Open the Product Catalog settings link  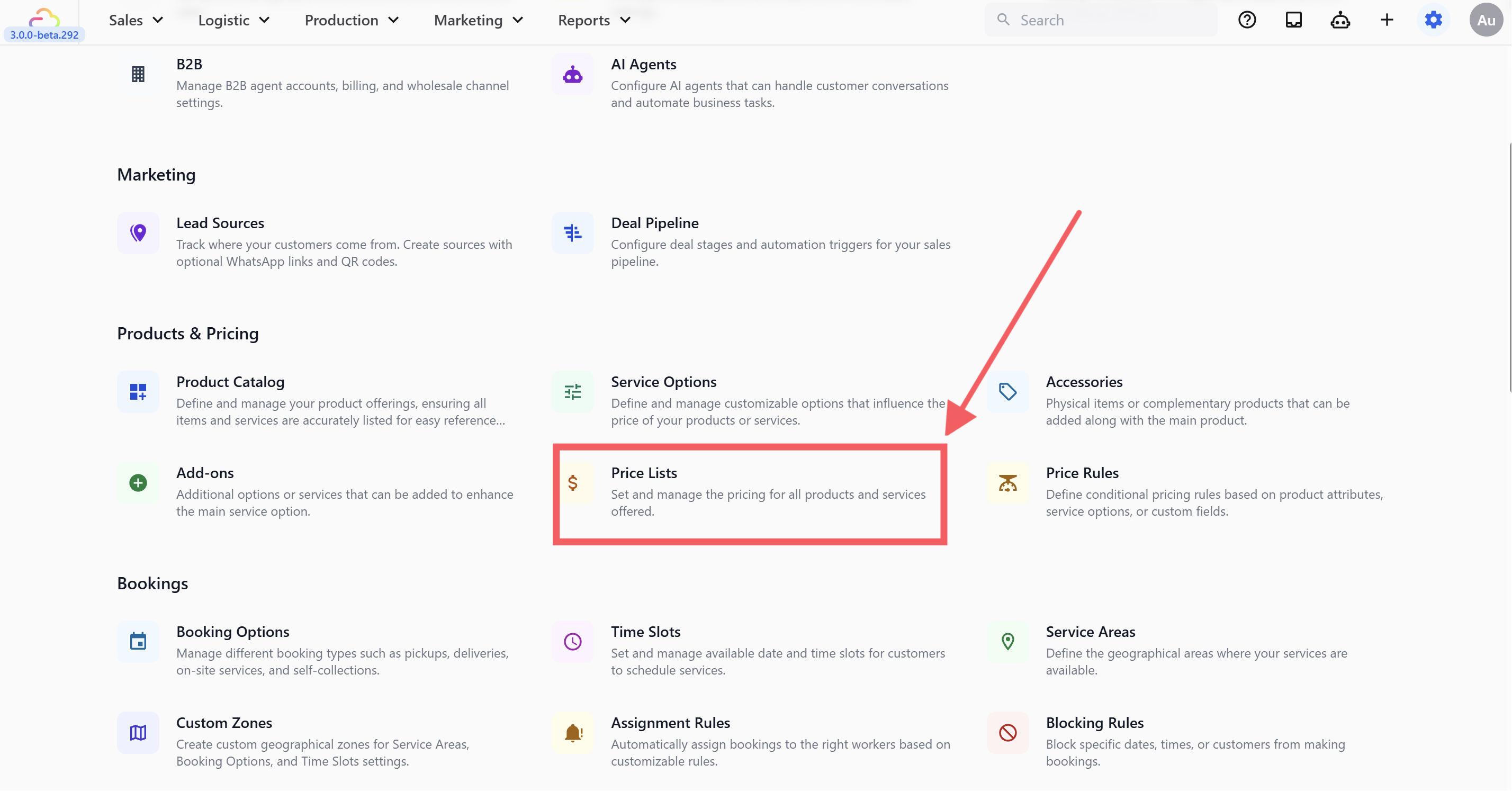[x=230, y=382]
